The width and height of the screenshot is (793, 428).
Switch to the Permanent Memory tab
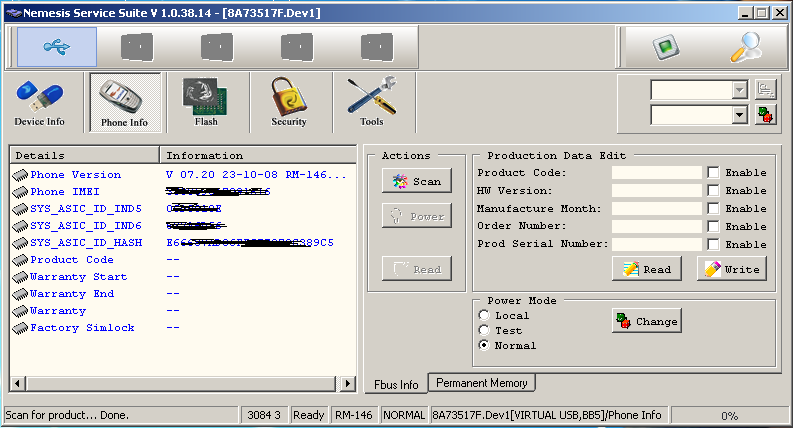tap(481, 383)
